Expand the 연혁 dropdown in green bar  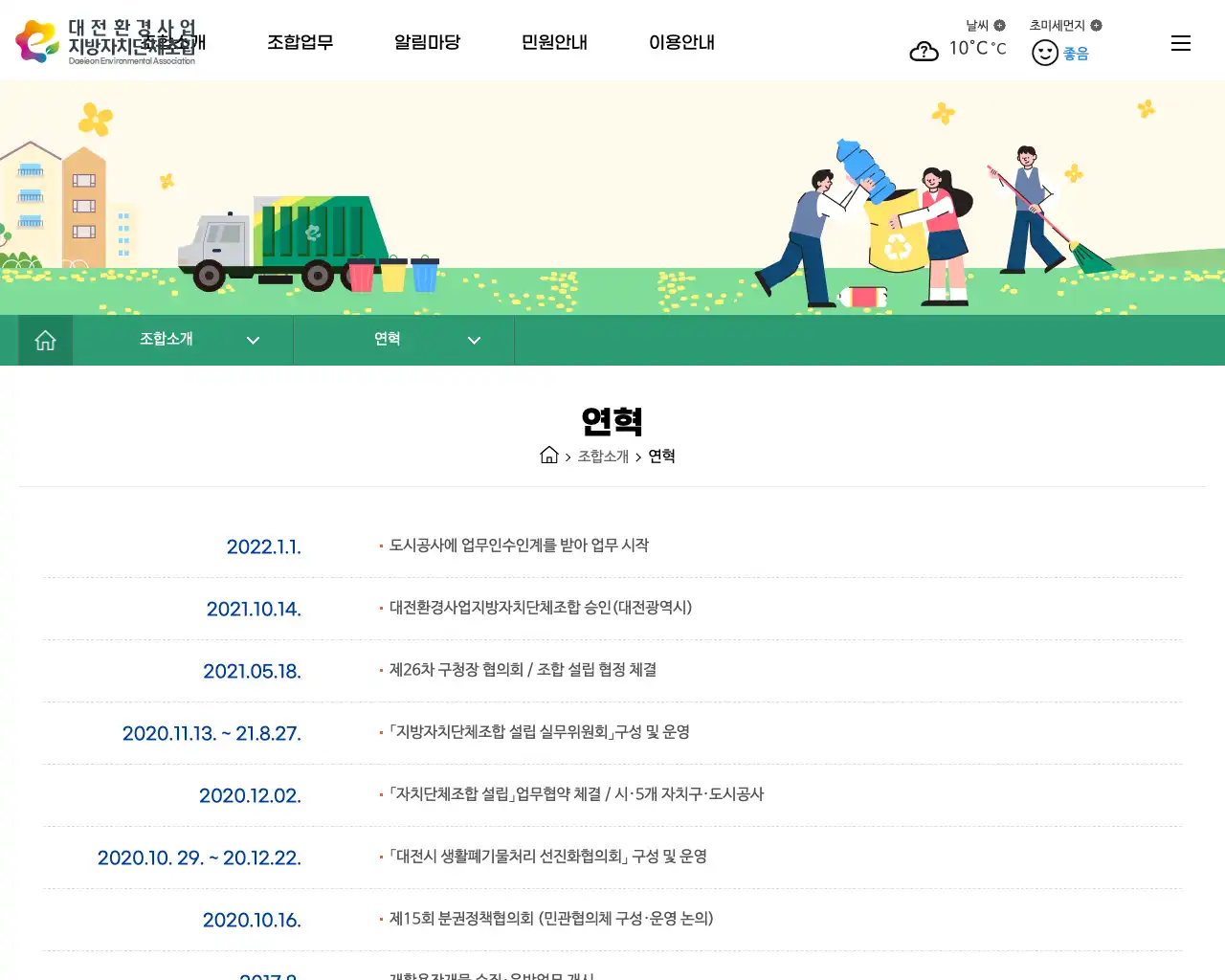[x=473, y=340]
